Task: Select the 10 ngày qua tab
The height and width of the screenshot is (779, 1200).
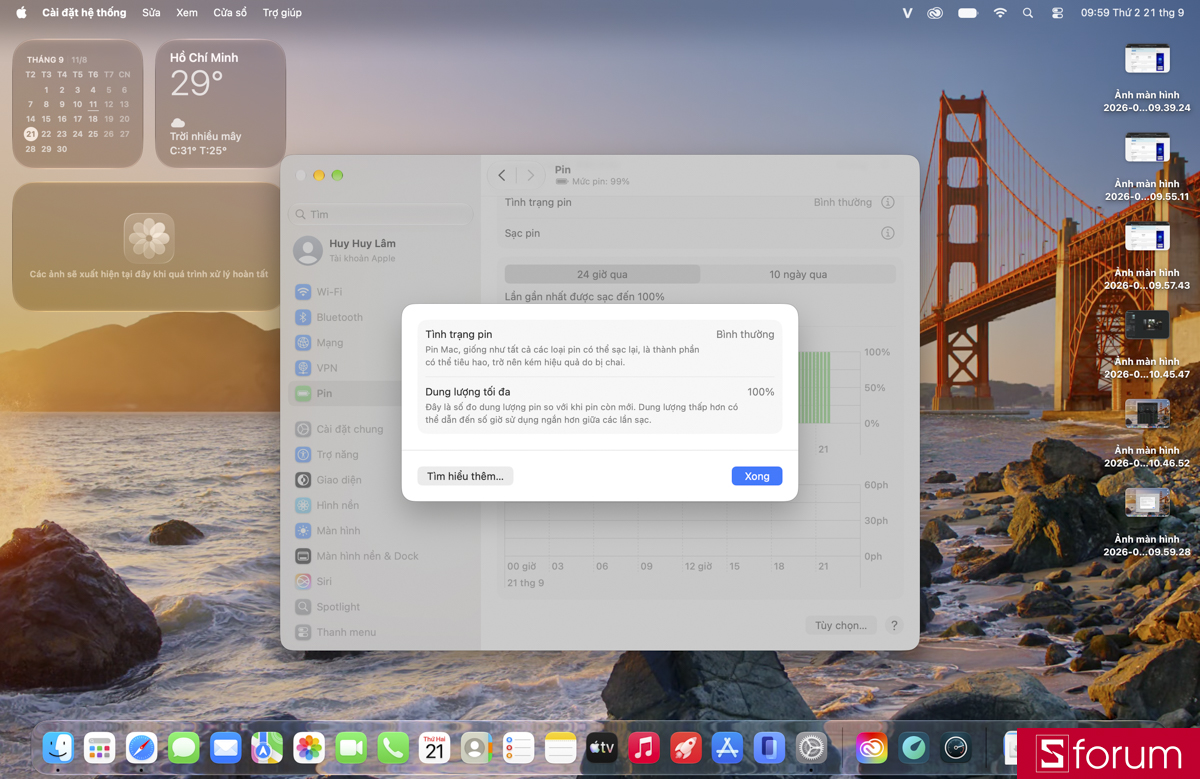Action: pyautogui.click(x=798, y=274)
